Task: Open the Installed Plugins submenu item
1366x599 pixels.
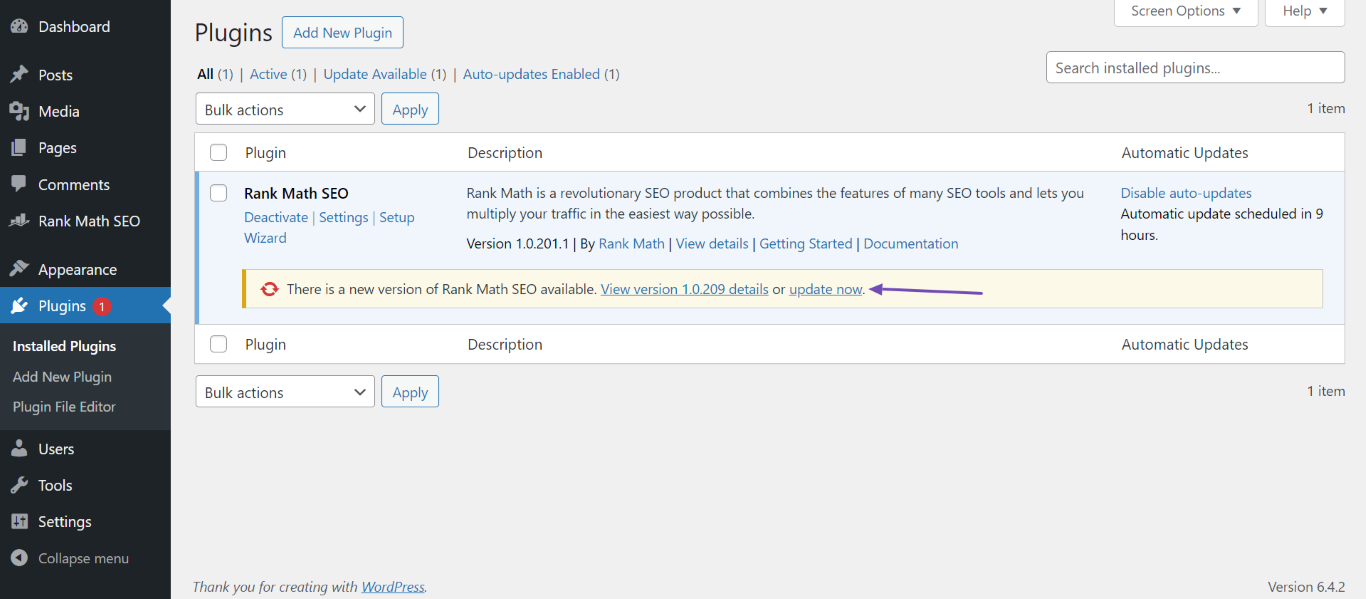Action: point(64,346)
